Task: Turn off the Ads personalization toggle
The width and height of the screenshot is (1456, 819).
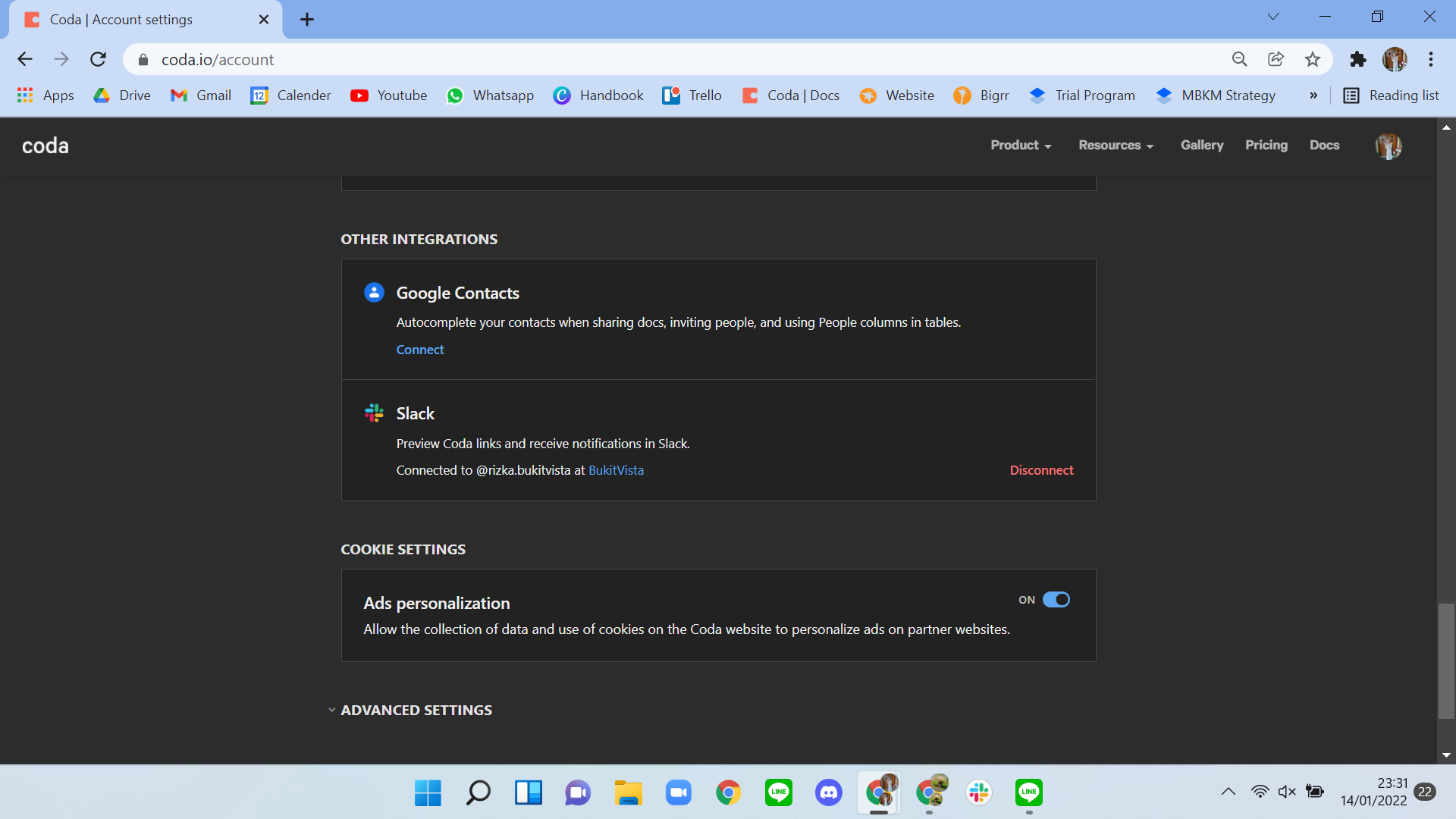Action: pos(1056,600)
